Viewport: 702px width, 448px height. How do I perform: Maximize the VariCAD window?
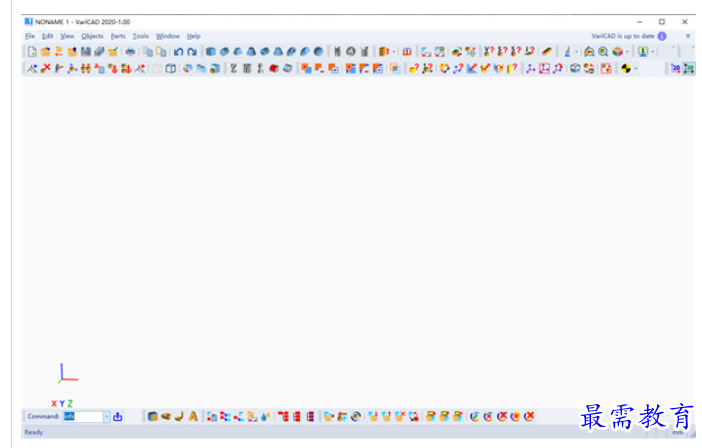(662, 21)
